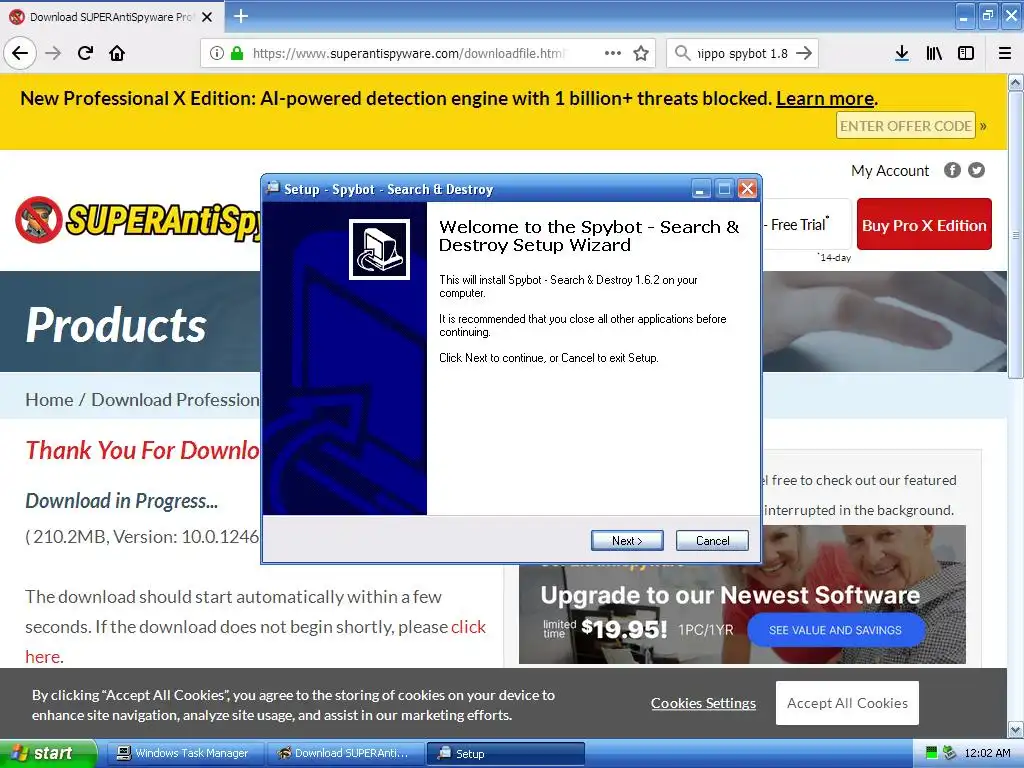Follow the Learn more link in banner
The height and width of the screenshot is (768, 1024).
click(x=825, y=99)
